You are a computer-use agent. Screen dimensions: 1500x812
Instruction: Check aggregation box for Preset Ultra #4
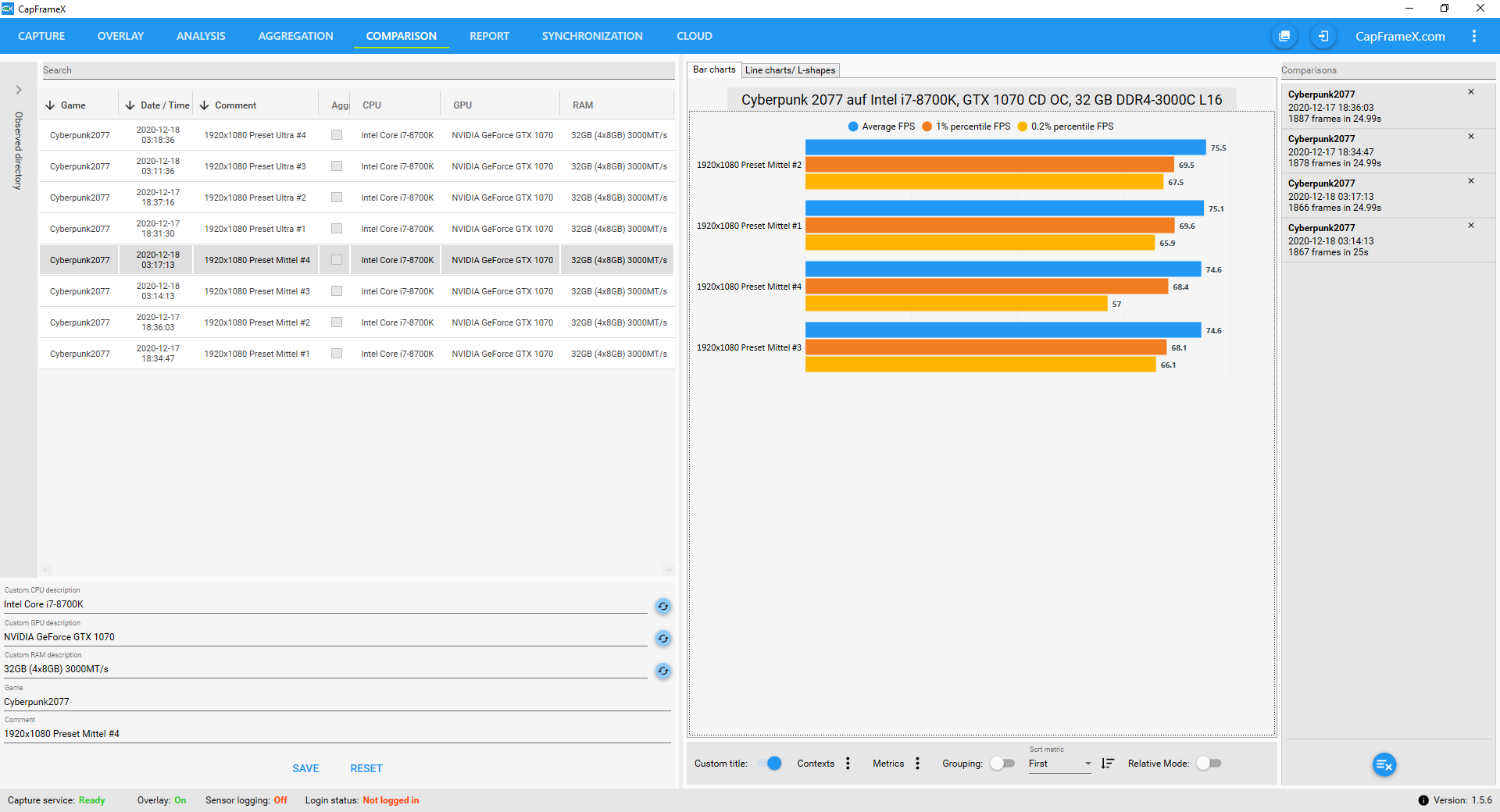[337, 135]
